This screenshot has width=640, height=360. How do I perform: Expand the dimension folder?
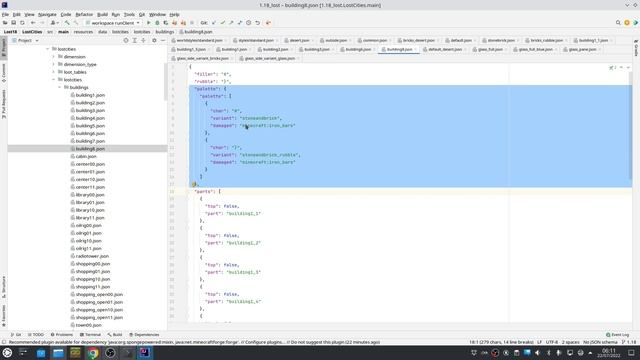[53, 57]
